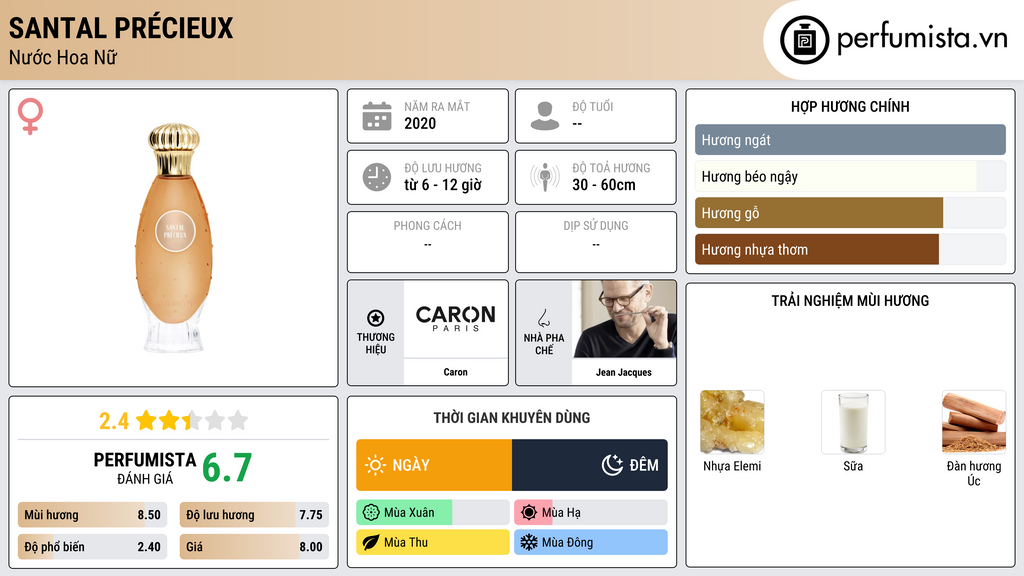Image resolution: width=1024 pixels, height=576 pixels.
Task: Select the orange Ngày daytime block
Action: 434,465
